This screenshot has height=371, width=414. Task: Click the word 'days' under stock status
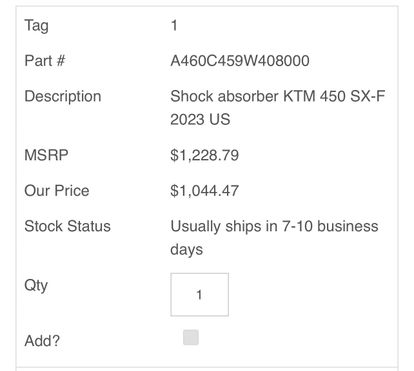point(186,250)
